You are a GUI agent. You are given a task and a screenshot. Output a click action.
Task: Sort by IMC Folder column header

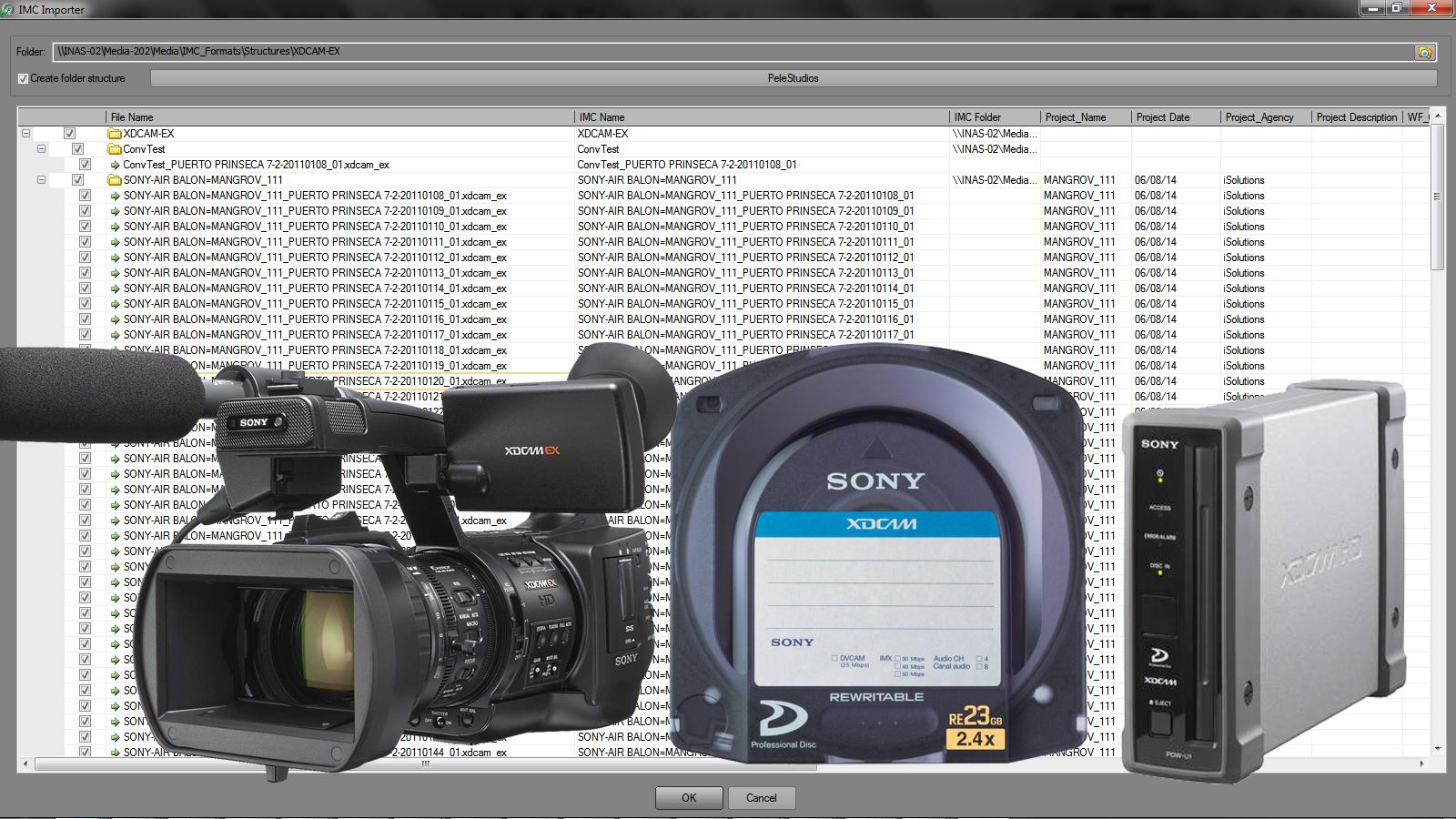pos(995,117)
